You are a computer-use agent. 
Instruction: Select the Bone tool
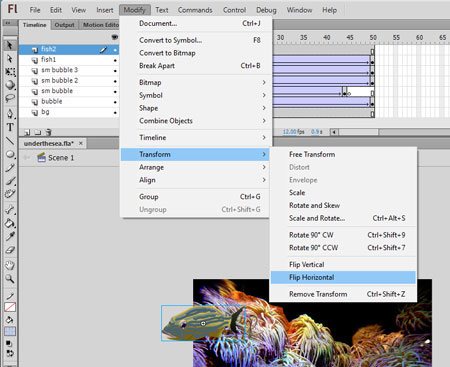point(10,209)
